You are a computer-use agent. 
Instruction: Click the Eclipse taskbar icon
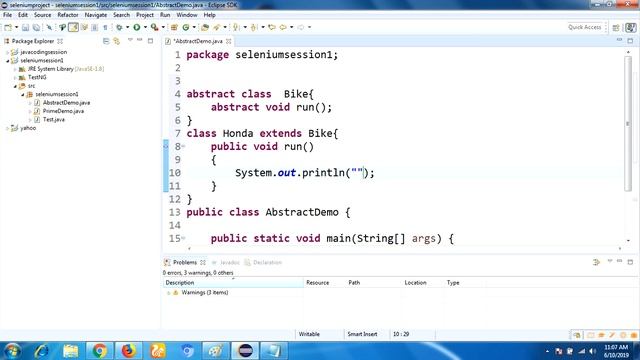pyautogui.click(x=245, y=351)
